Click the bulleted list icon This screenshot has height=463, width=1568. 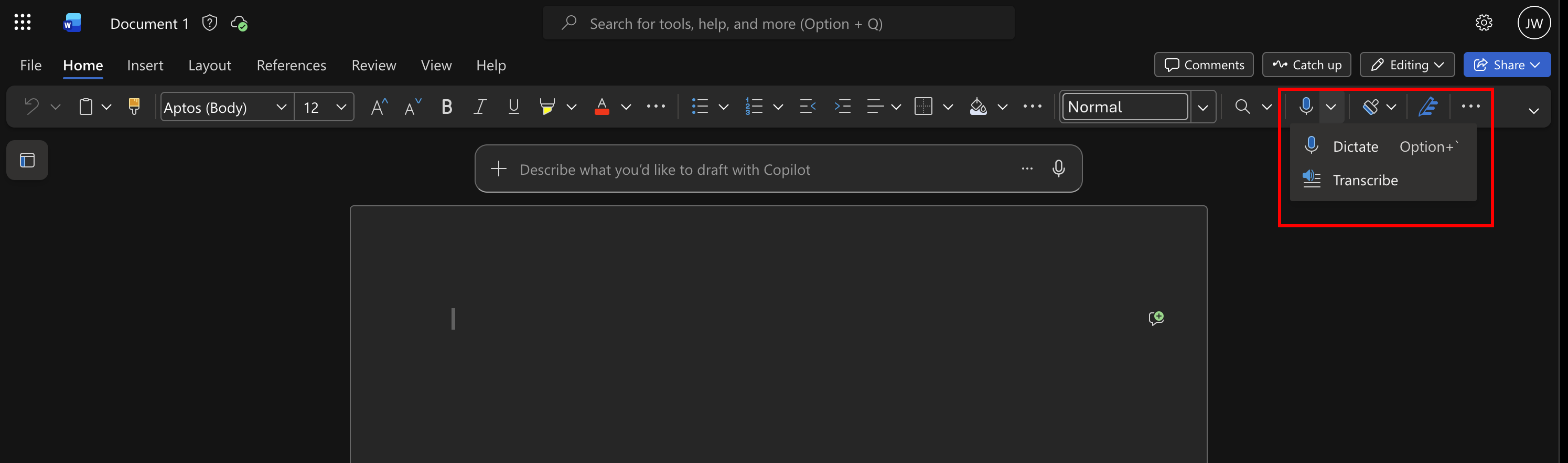click(700, 107)
